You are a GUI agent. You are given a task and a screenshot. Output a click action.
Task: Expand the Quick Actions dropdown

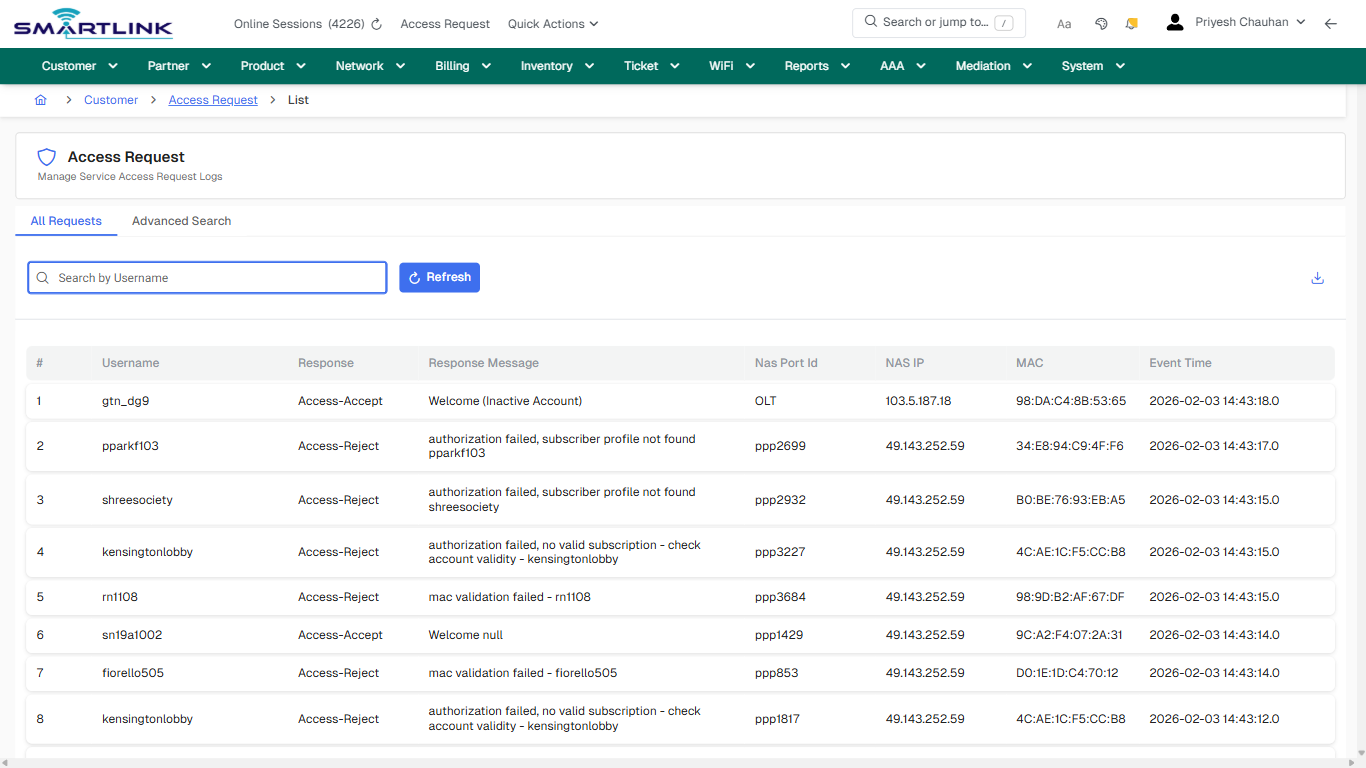point(552,23)
